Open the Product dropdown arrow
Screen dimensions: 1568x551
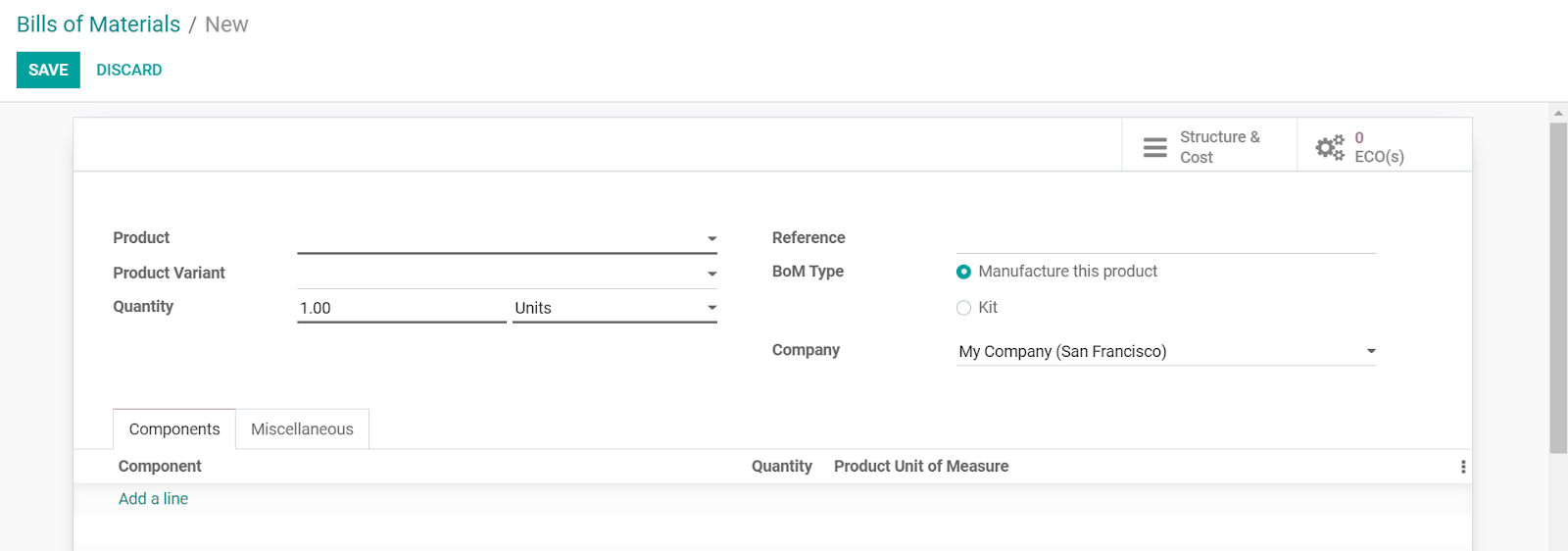point(712,238)
